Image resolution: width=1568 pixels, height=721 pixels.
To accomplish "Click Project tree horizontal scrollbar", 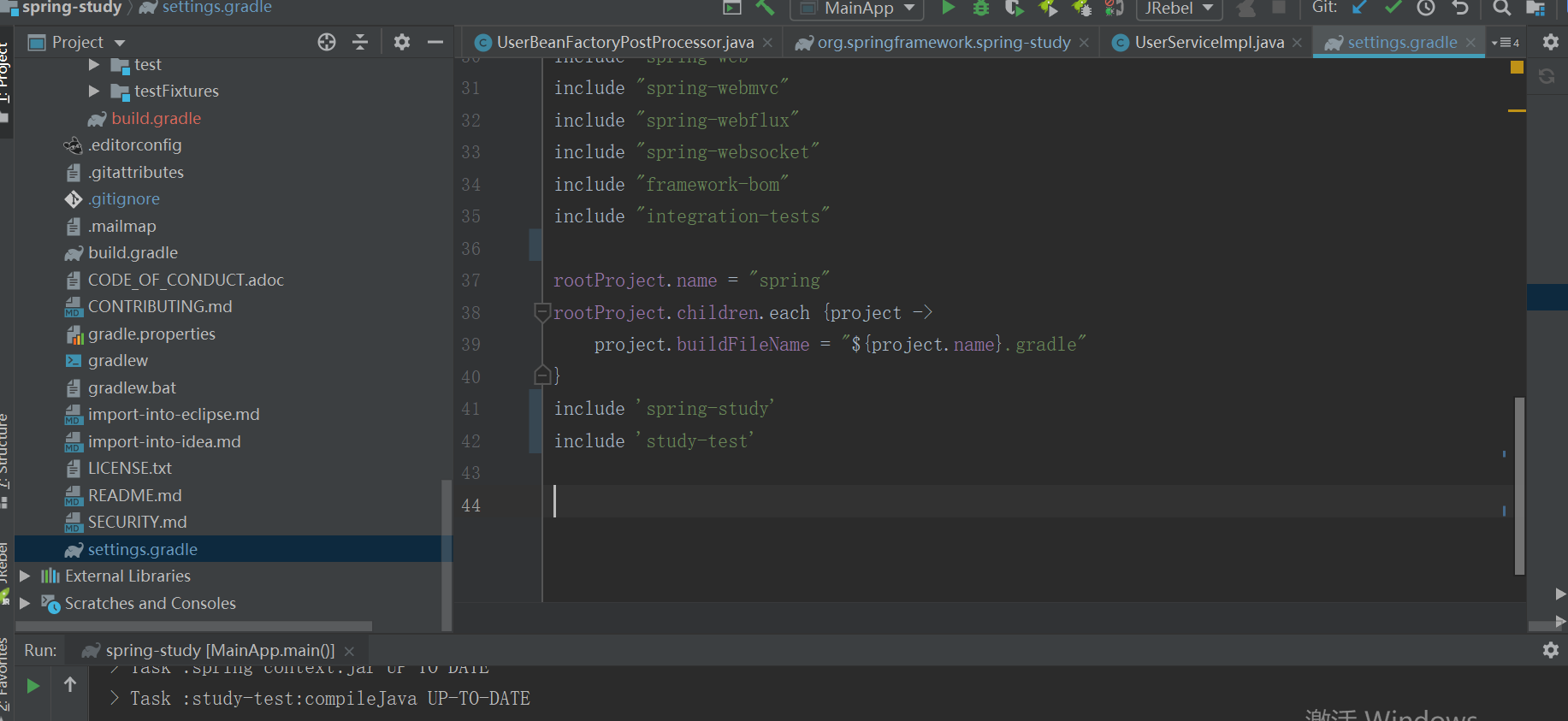I will (194, 626).
